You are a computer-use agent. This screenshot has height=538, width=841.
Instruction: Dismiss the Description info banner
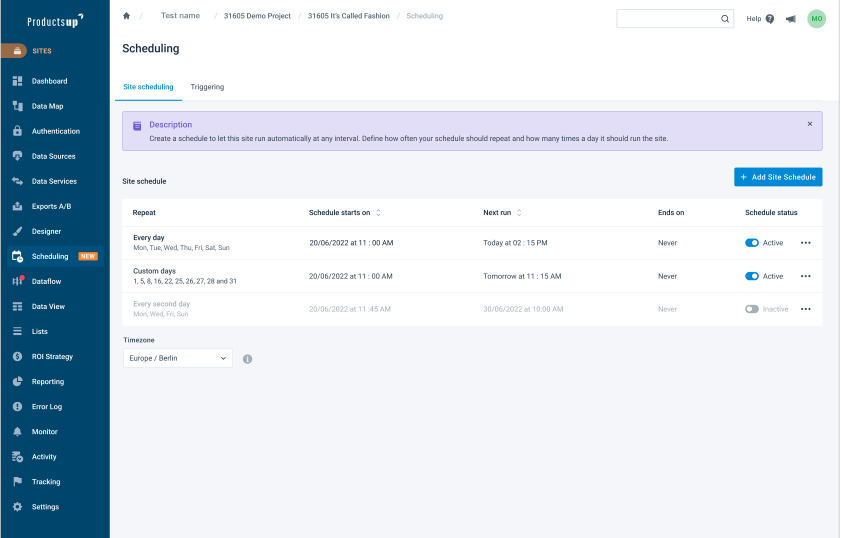[x=809, y=124]
